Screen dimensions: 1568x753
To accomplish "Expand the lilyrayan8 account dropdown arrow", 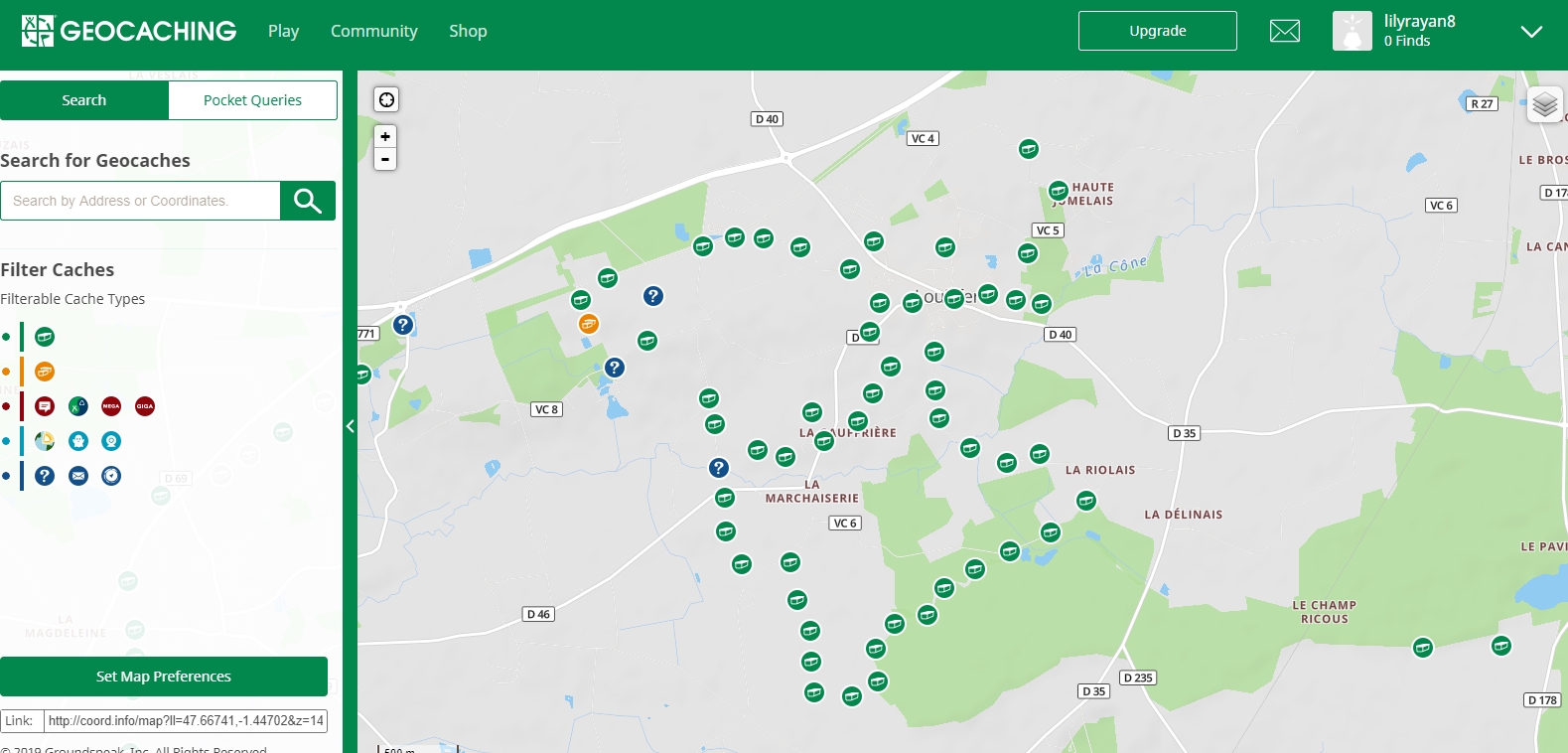I will coord(1531,32).
